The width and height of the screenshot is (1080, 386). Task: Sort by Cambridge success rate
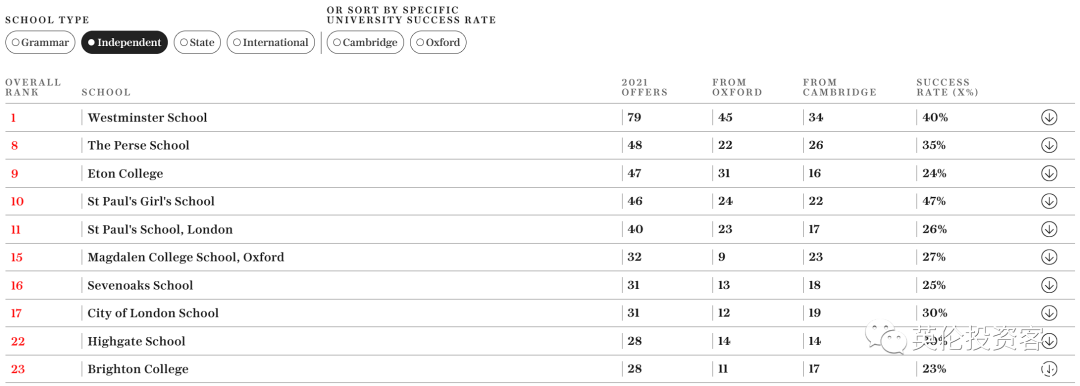pos(365,43)
